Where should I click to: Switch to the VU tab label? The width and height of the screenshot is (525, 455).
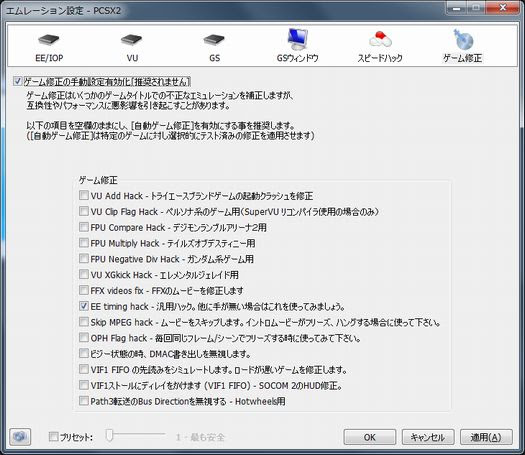coord(132,58)
